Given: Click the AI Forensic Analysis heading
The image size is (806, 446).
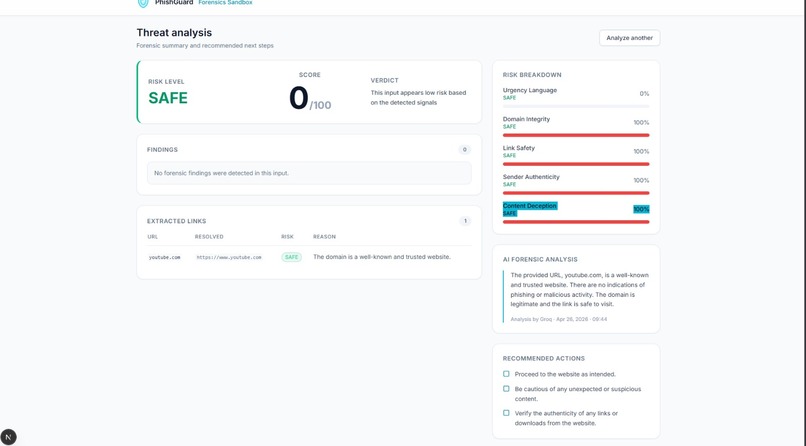Looking at the screenshot, I should click(x=540, y=259).
